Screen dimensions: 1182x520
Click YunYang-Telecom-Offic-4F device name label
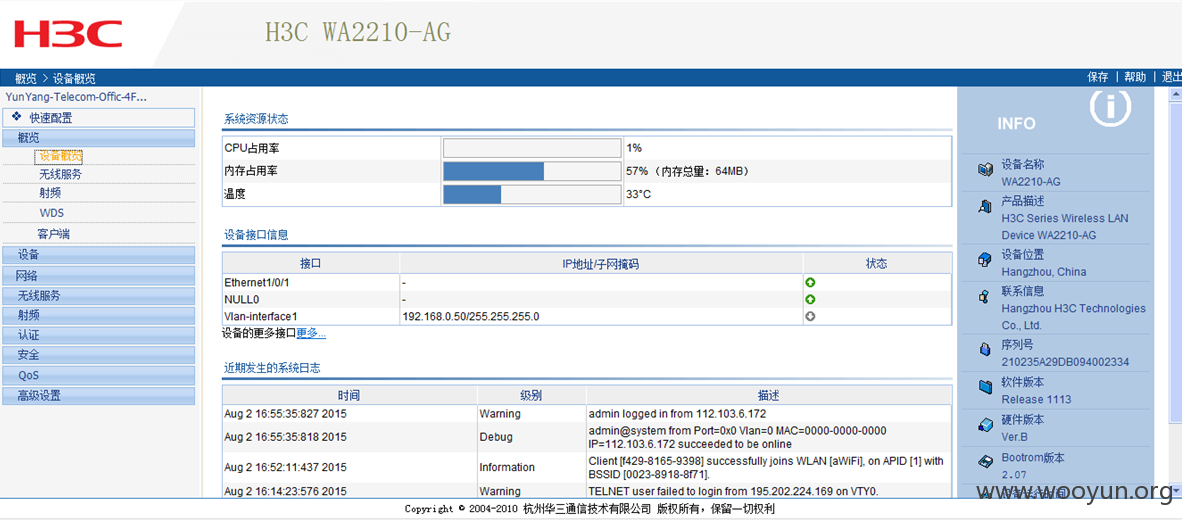(76, 97)
